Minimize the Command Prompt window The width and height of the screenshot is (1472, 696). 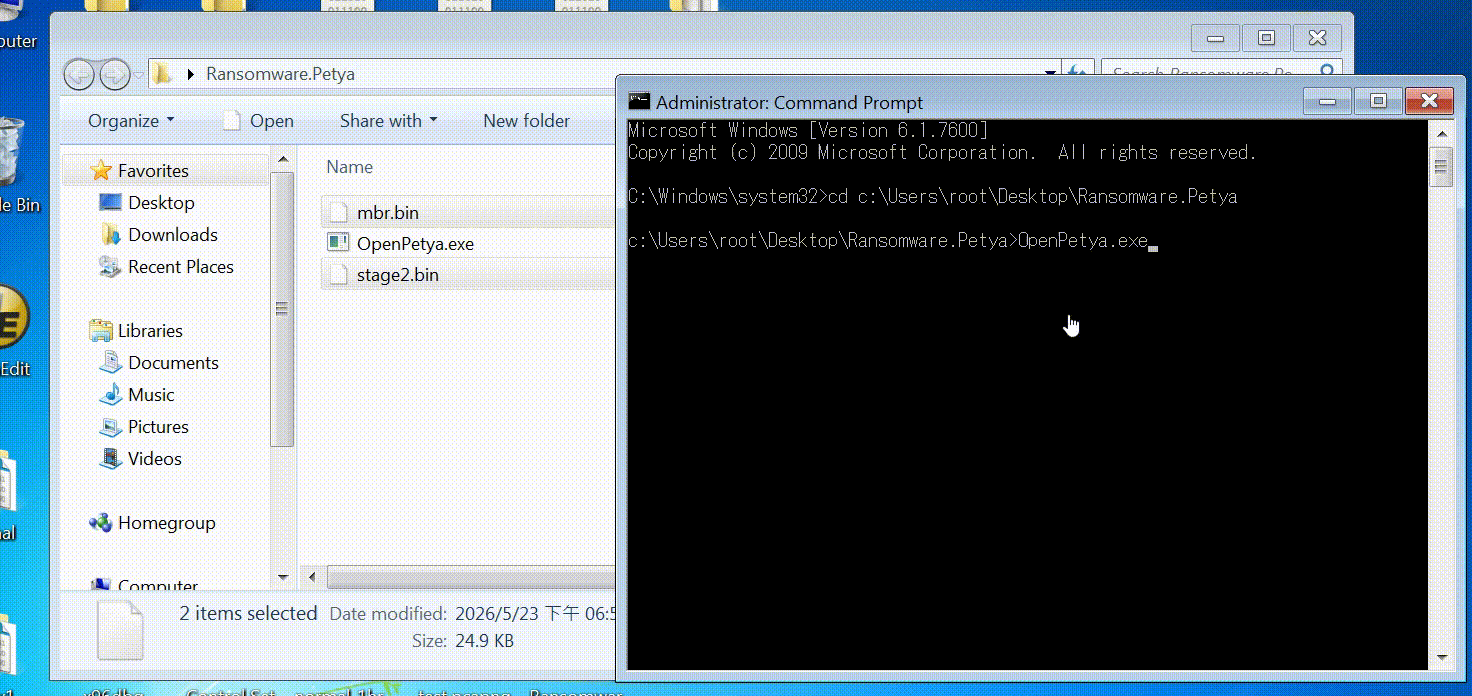tap(1328, 101)
